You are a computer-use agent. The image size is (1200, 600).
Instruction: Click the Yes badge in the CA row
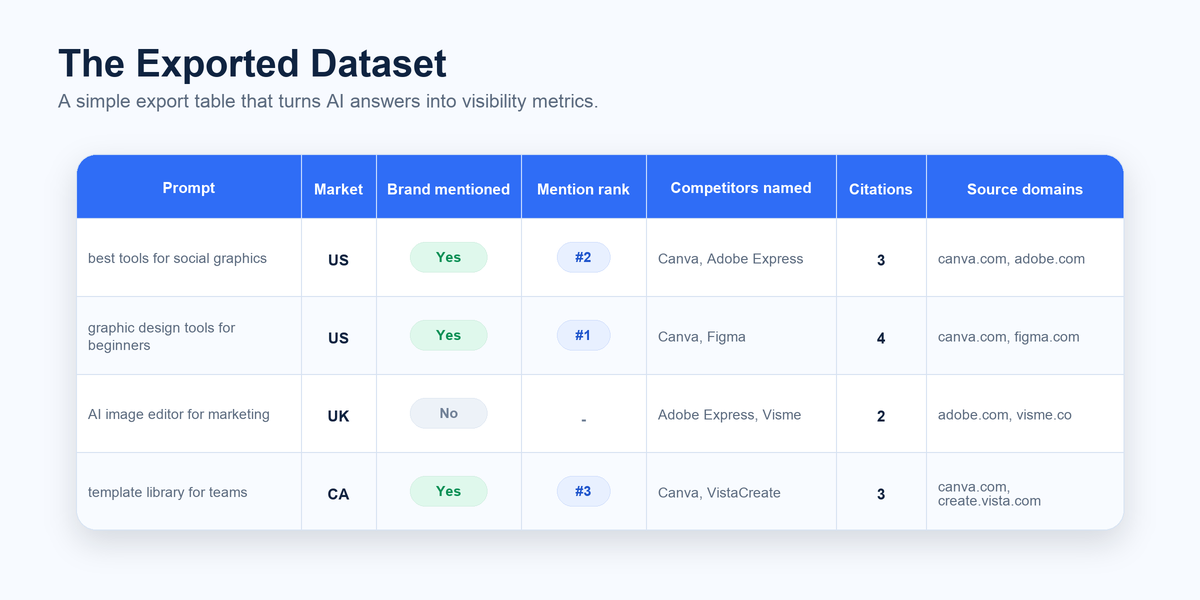point(448,491)
